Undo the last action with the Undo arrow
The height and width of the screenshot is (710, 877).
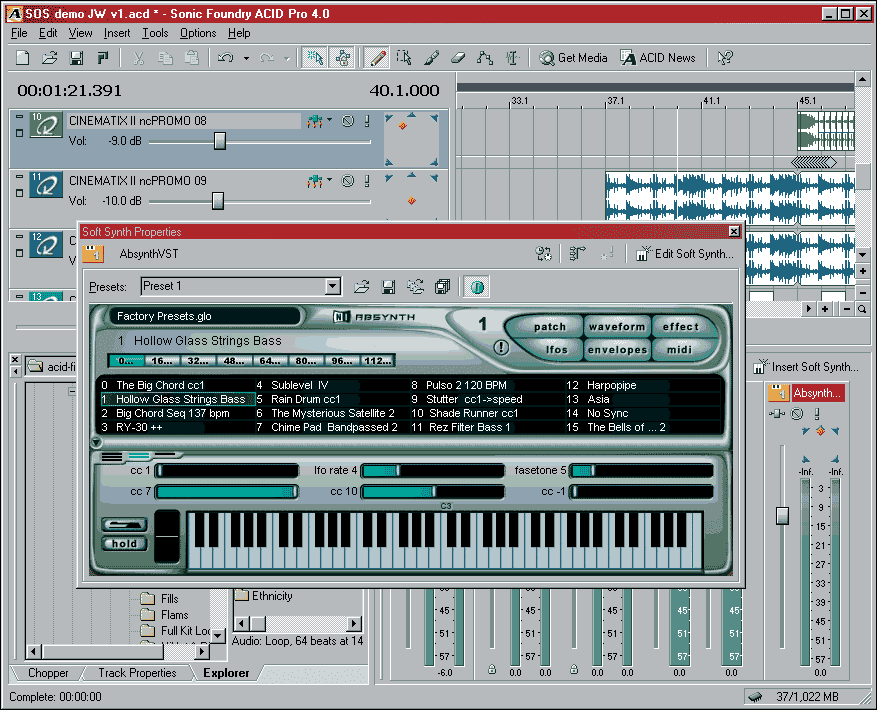[x=225, y=58]
